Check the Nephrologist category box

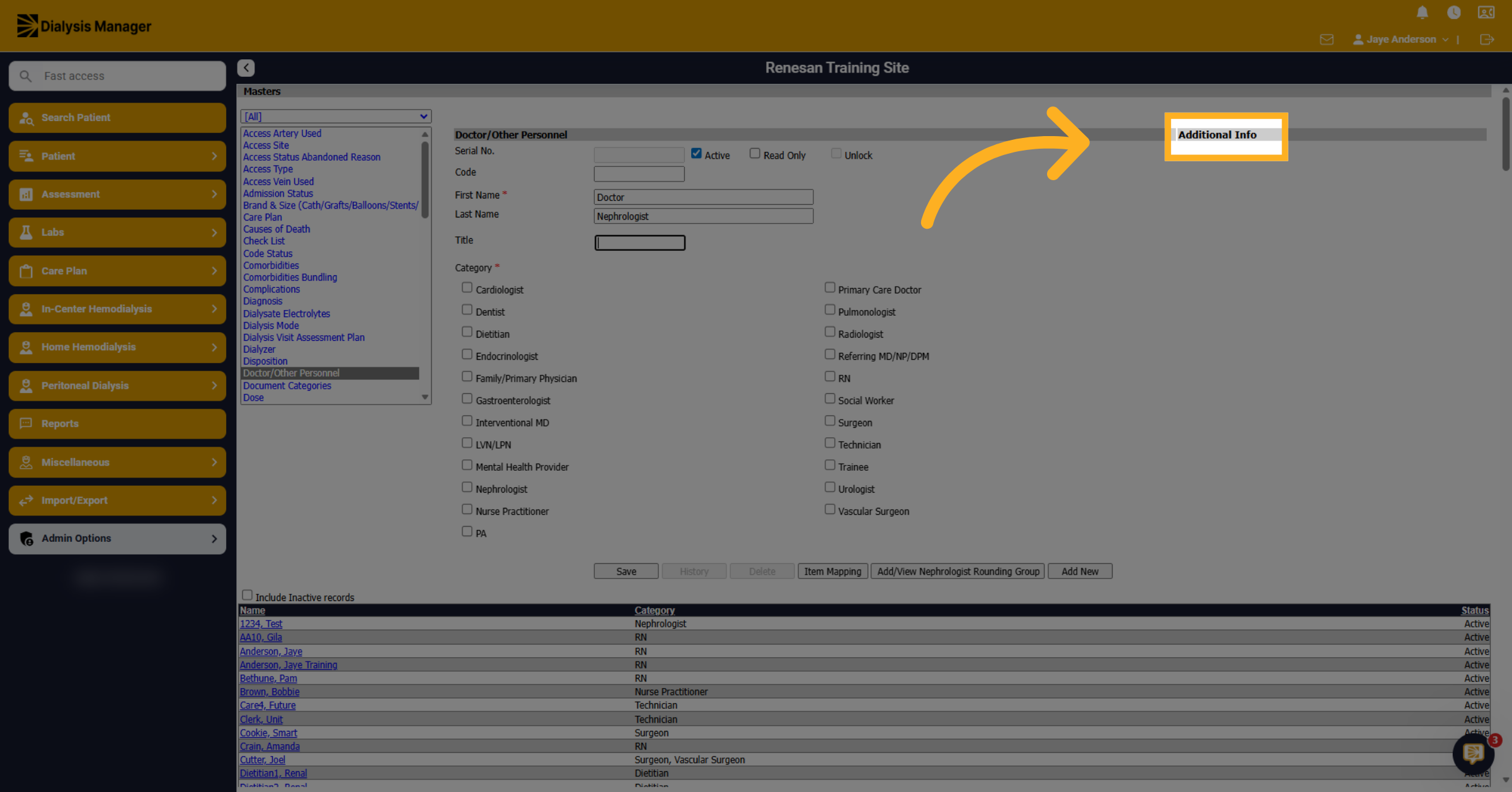click(467, 487)
